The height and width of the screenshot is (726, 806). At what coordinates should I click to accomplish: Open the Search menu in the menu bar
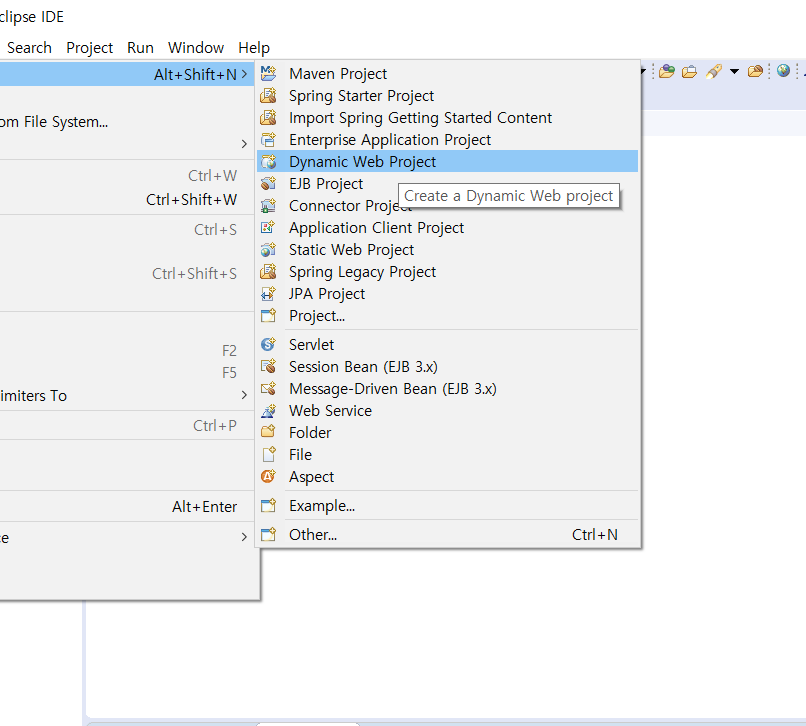[x=29, y=48]
